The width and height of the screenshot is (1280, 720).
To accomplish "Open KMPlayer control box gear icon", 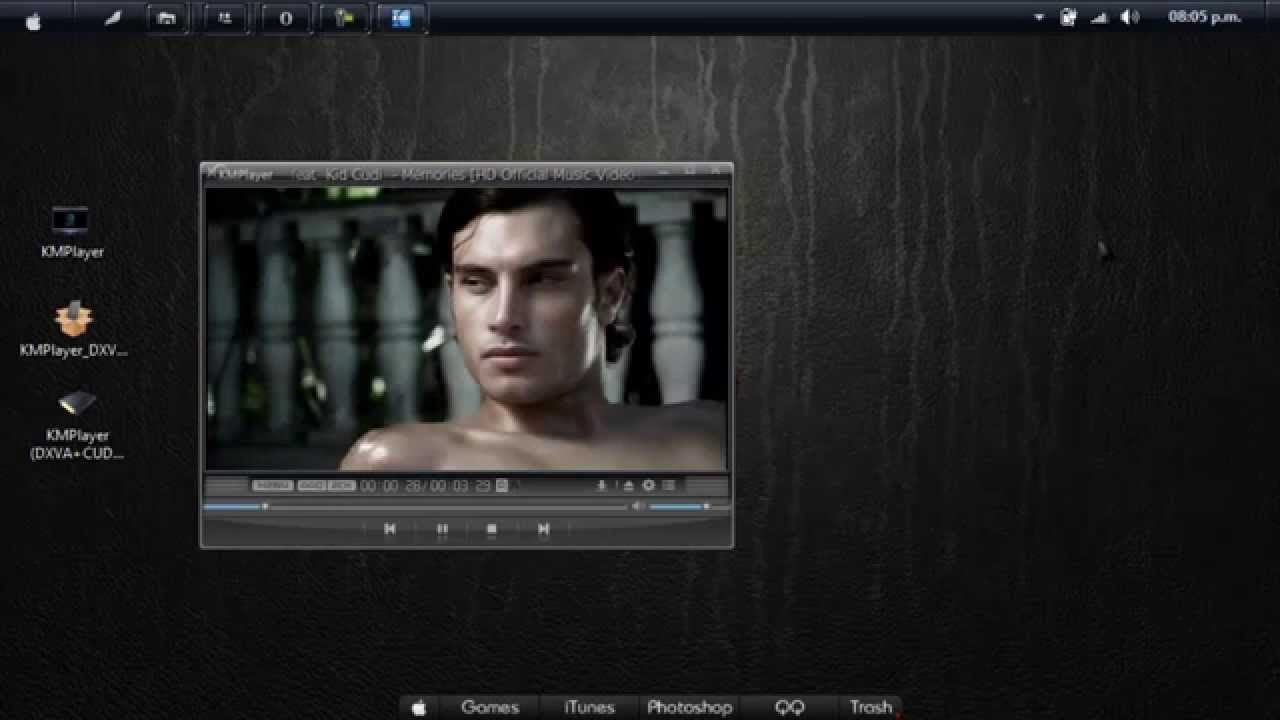I will click(x=648, y=485).
